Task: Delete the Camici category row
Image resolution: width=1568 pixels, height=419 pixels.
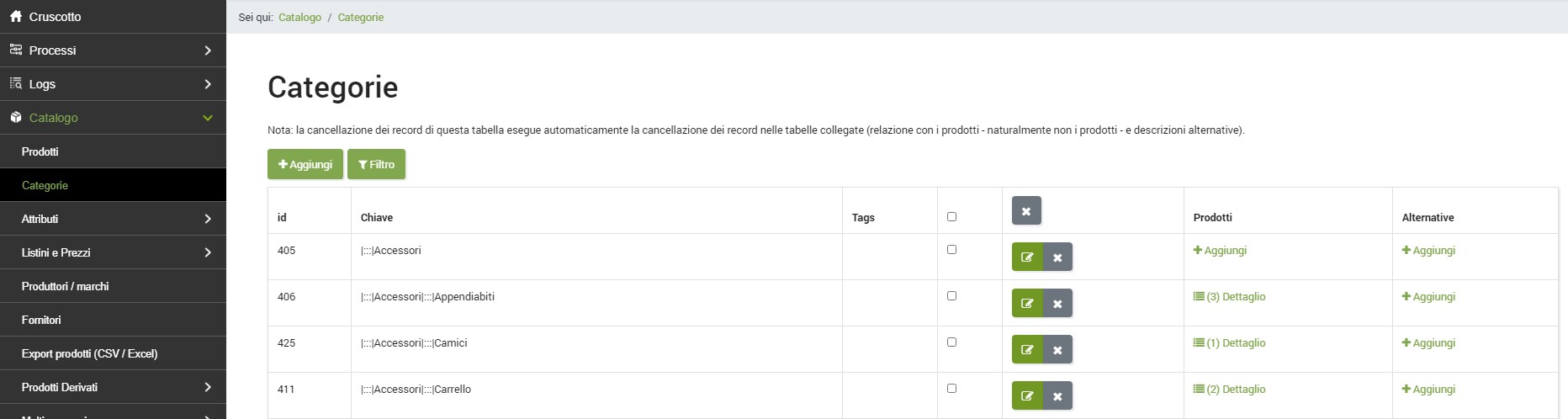Action: (1057, 350)
